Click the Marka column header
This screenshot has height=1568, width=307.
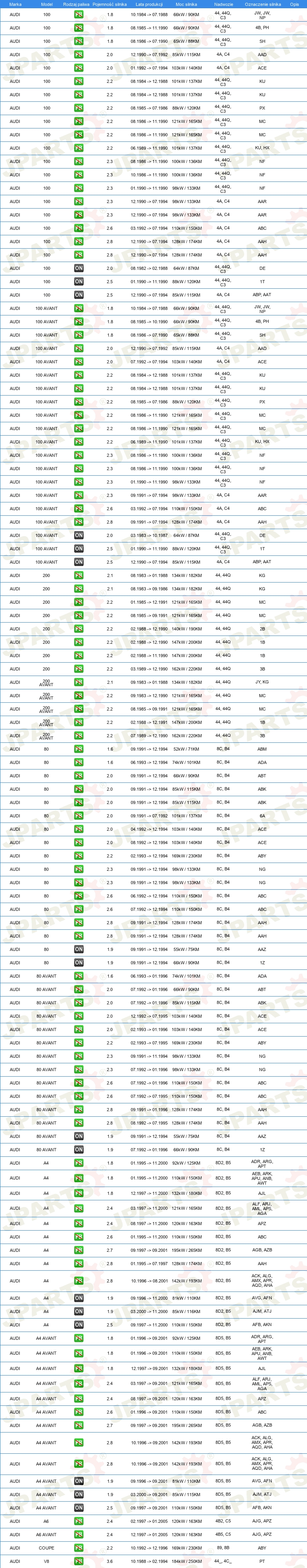[x=15, y=4]
